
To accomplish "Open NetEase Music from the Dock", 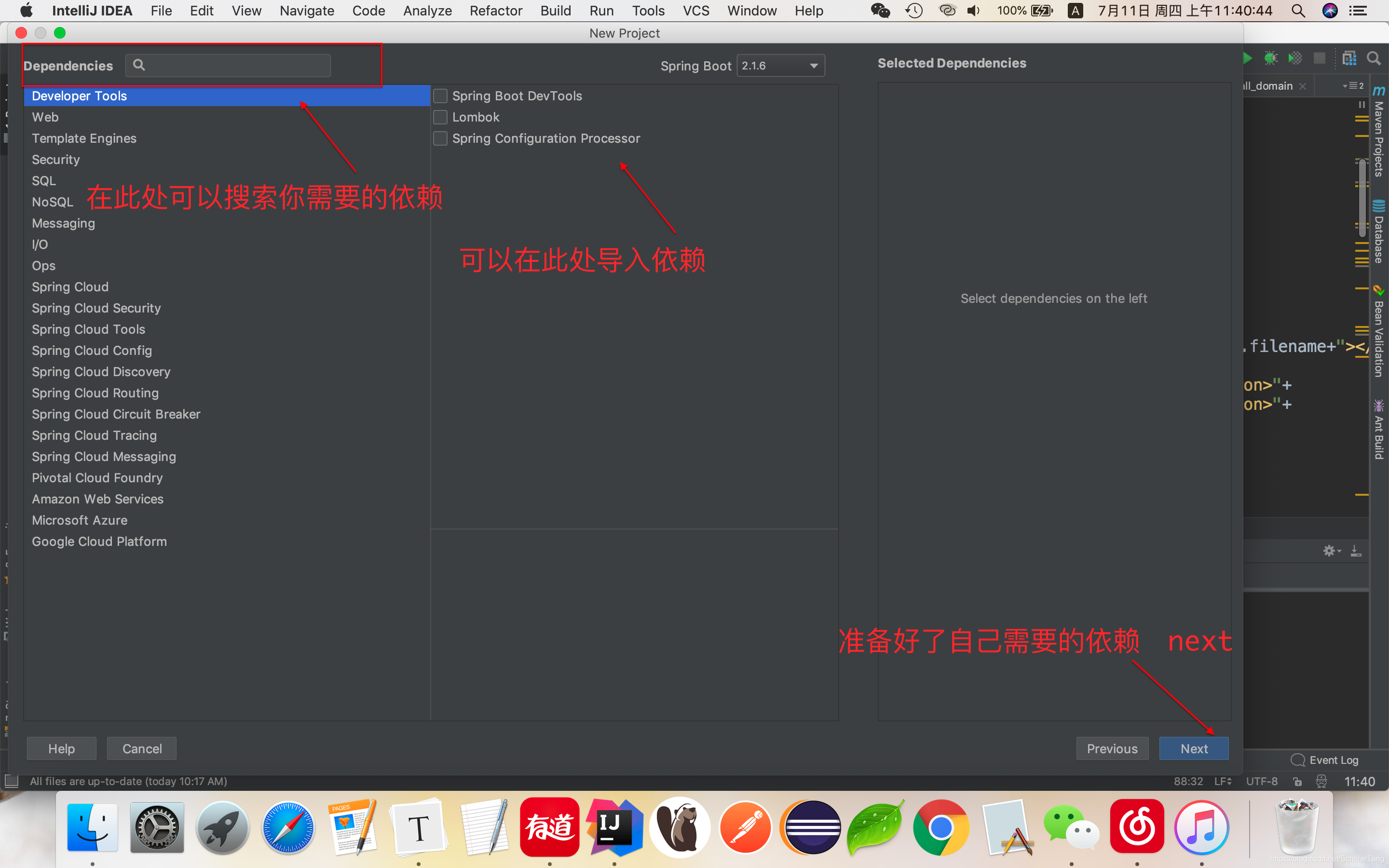I will tap(1137, 827).
